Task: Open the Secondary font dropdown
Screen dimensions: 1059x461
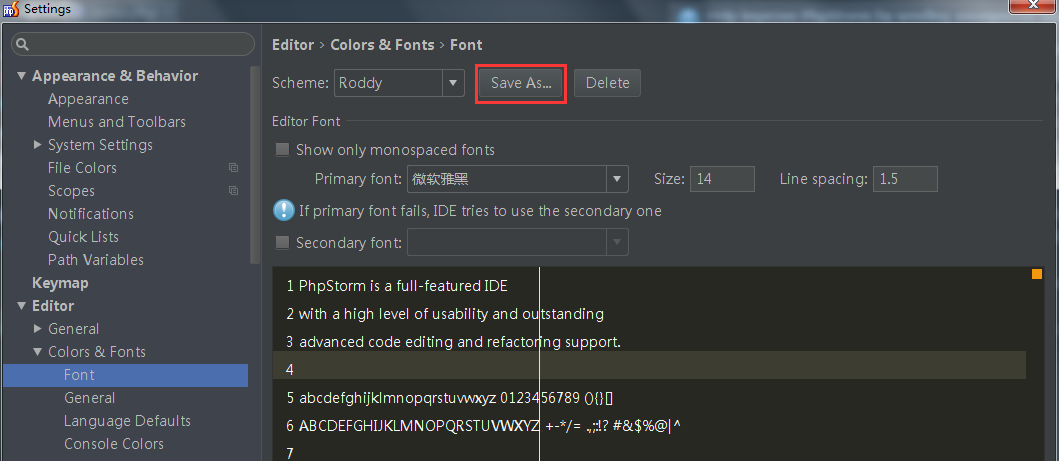Action: (x=617, y=242)
